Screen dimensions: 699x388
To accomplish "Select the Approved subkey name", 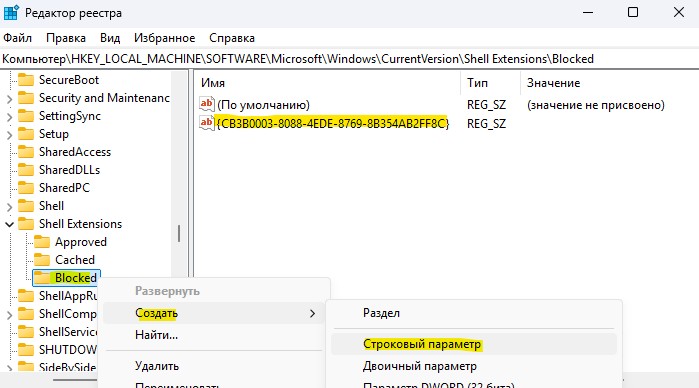I will pyautogui.click(x=81, y=242).
